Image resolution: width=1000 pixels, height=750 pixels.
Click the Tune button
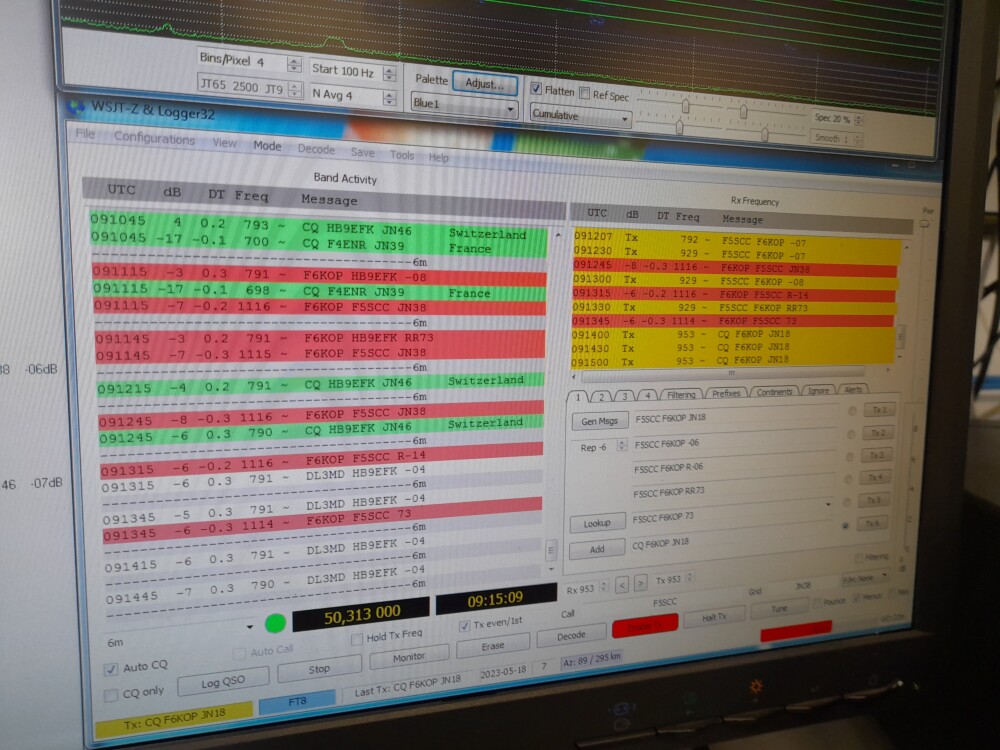point(779,609)
